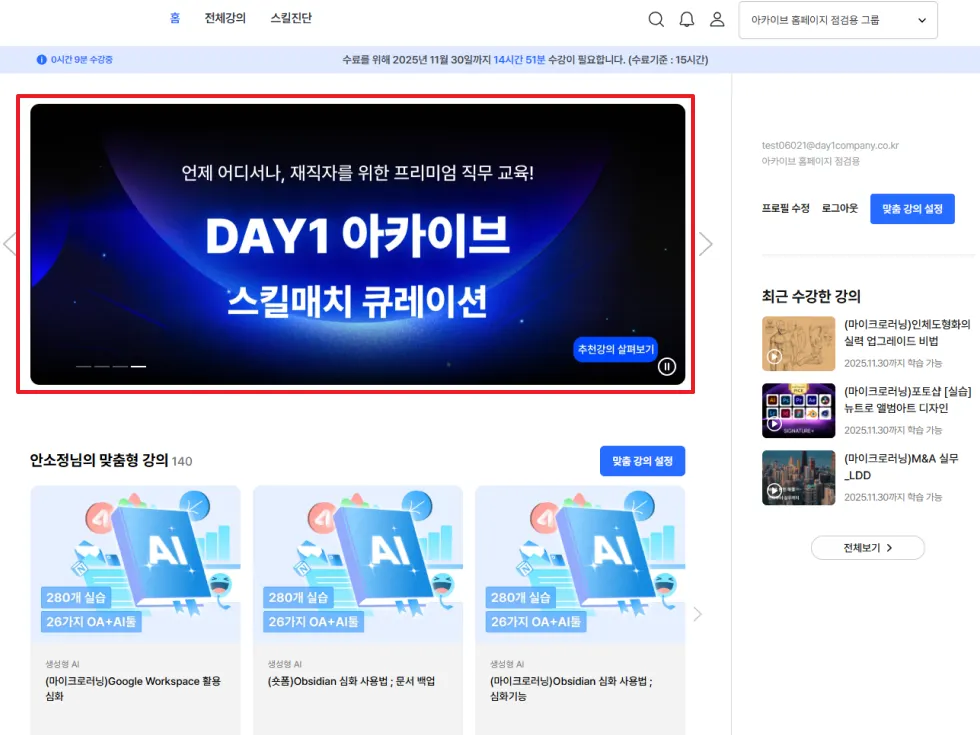
Task: Select the fourth banner slide indicator
Action: click(x=138, y=366)
